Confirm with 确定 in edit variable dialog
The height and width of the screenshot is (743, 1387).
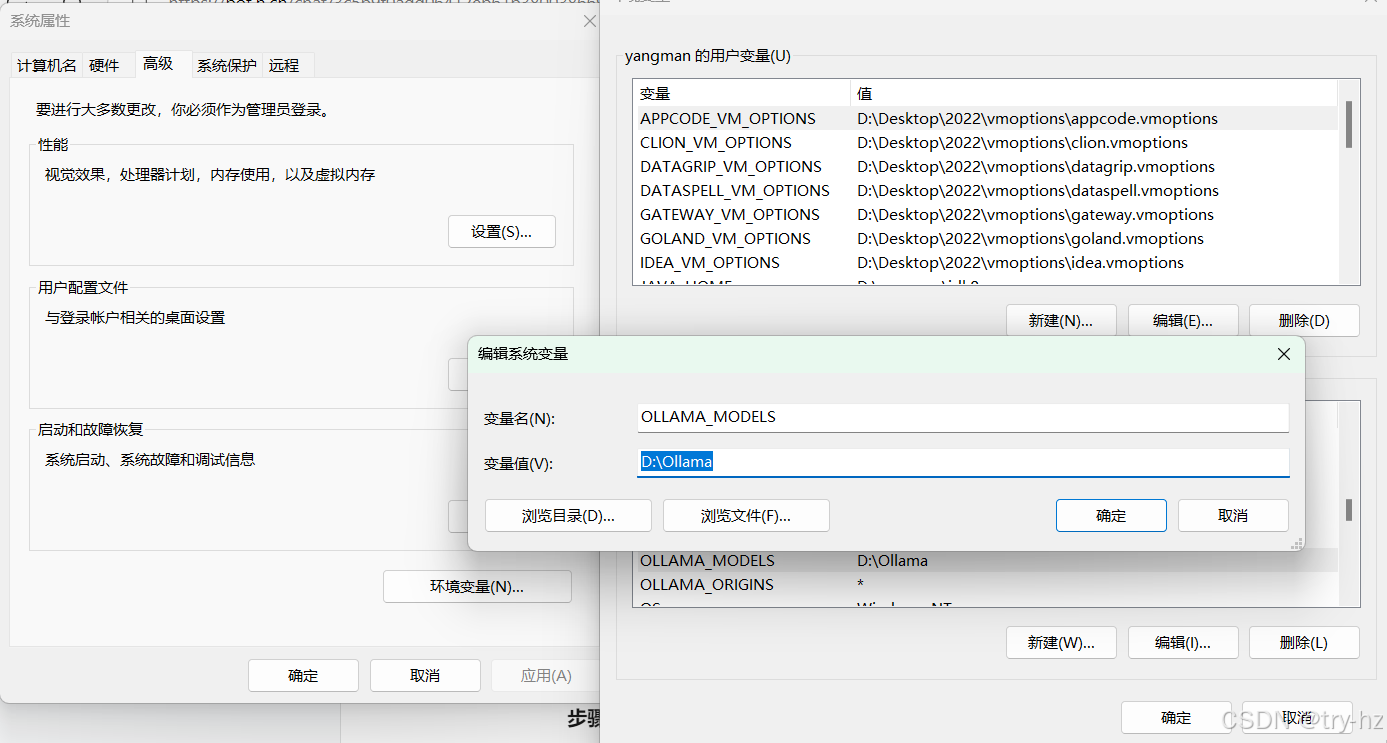click(x=1111, y=516)
